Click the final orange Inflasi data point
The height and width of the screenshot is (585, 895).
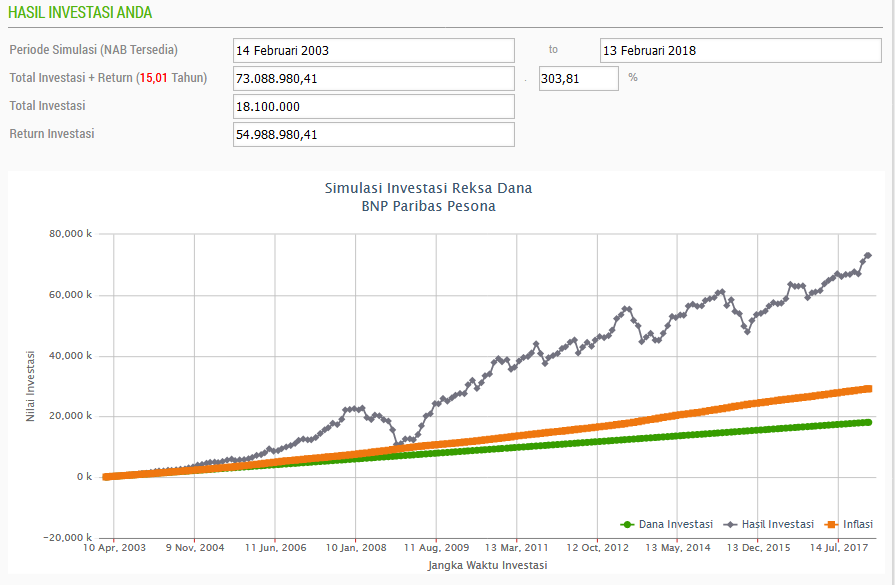pos(868,389)
